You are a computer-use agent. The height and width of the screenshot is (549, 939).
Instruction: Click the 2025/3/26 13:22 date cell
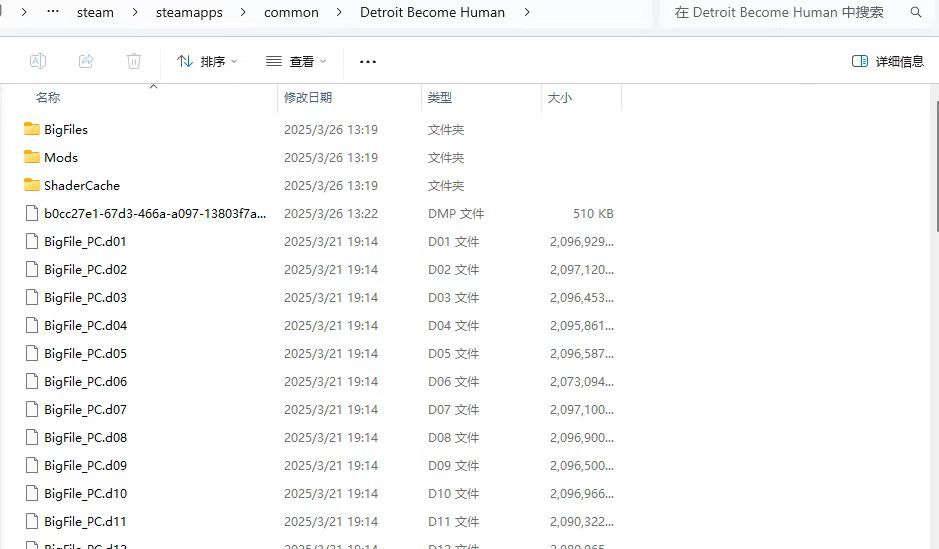pyautogui.click(x=331, y=214)
